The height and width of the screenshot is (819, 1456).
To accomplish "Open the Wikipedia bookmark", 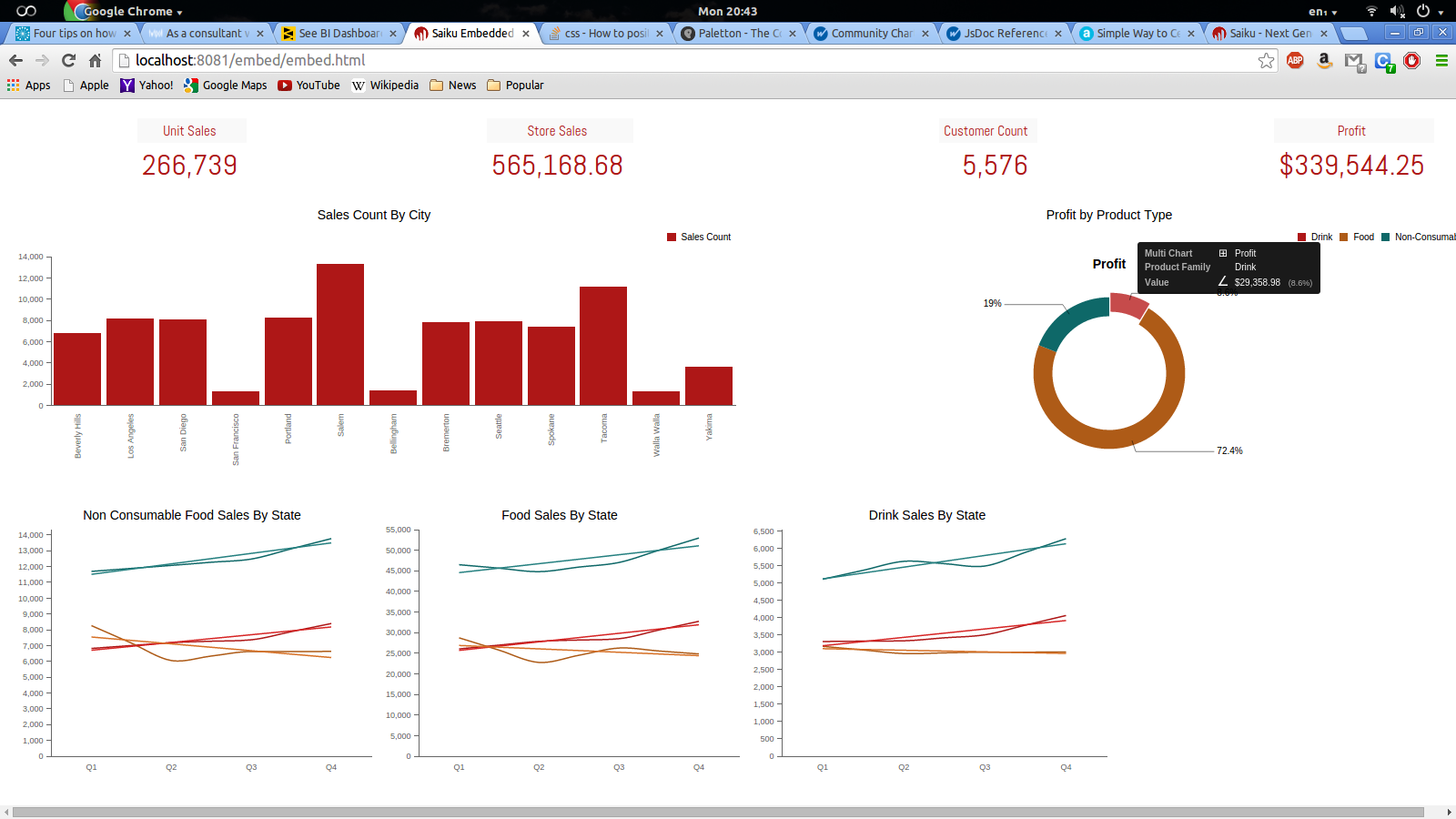I will tap(385, 85).
